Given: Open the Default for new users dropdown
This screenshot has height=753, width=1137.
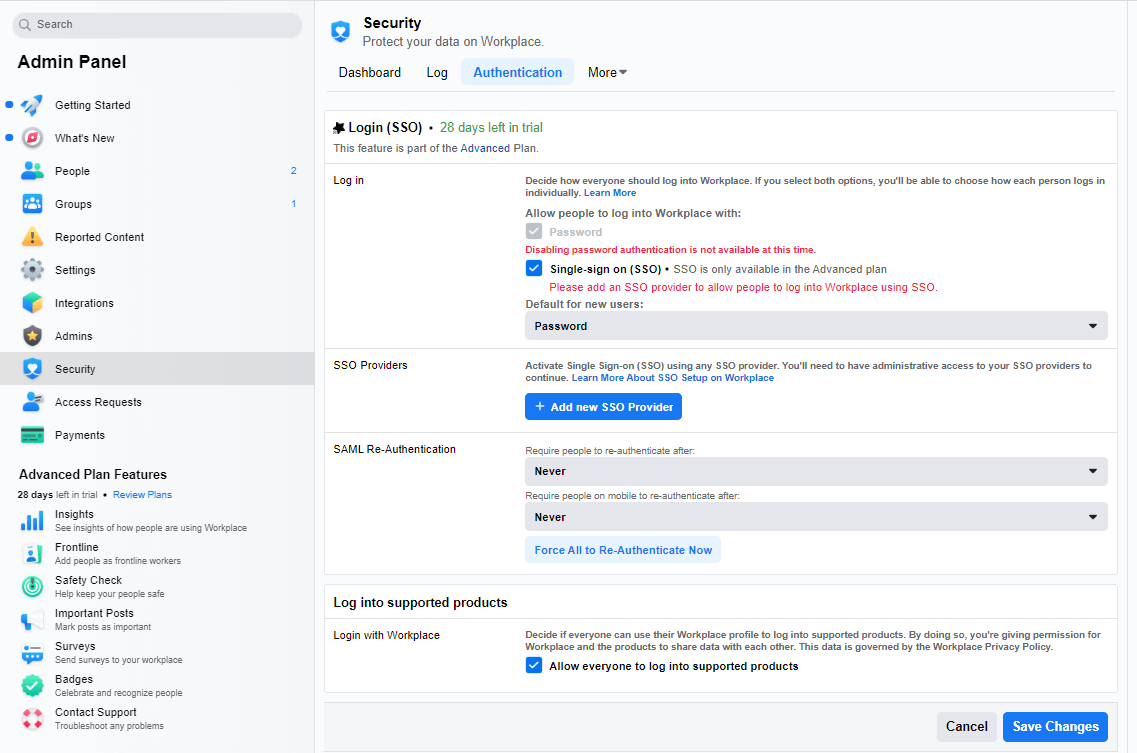Looking at the screenshot, I should (x=816, y=326).
